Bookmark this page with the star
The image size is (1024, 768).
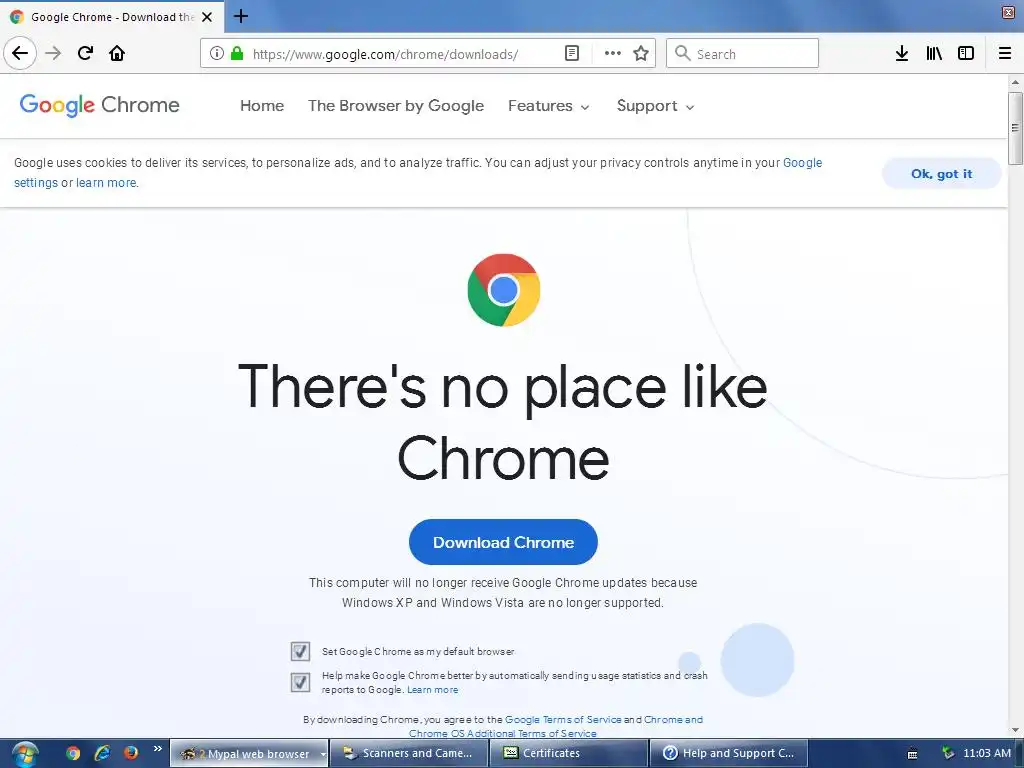coord(641,53)
